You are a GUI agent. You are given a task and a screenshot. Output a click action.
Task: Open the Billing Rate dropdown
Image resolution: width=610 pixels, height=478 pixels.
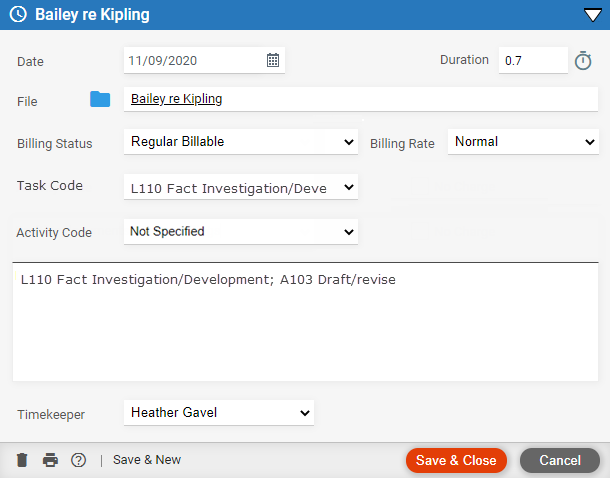(x=523, y=142)
